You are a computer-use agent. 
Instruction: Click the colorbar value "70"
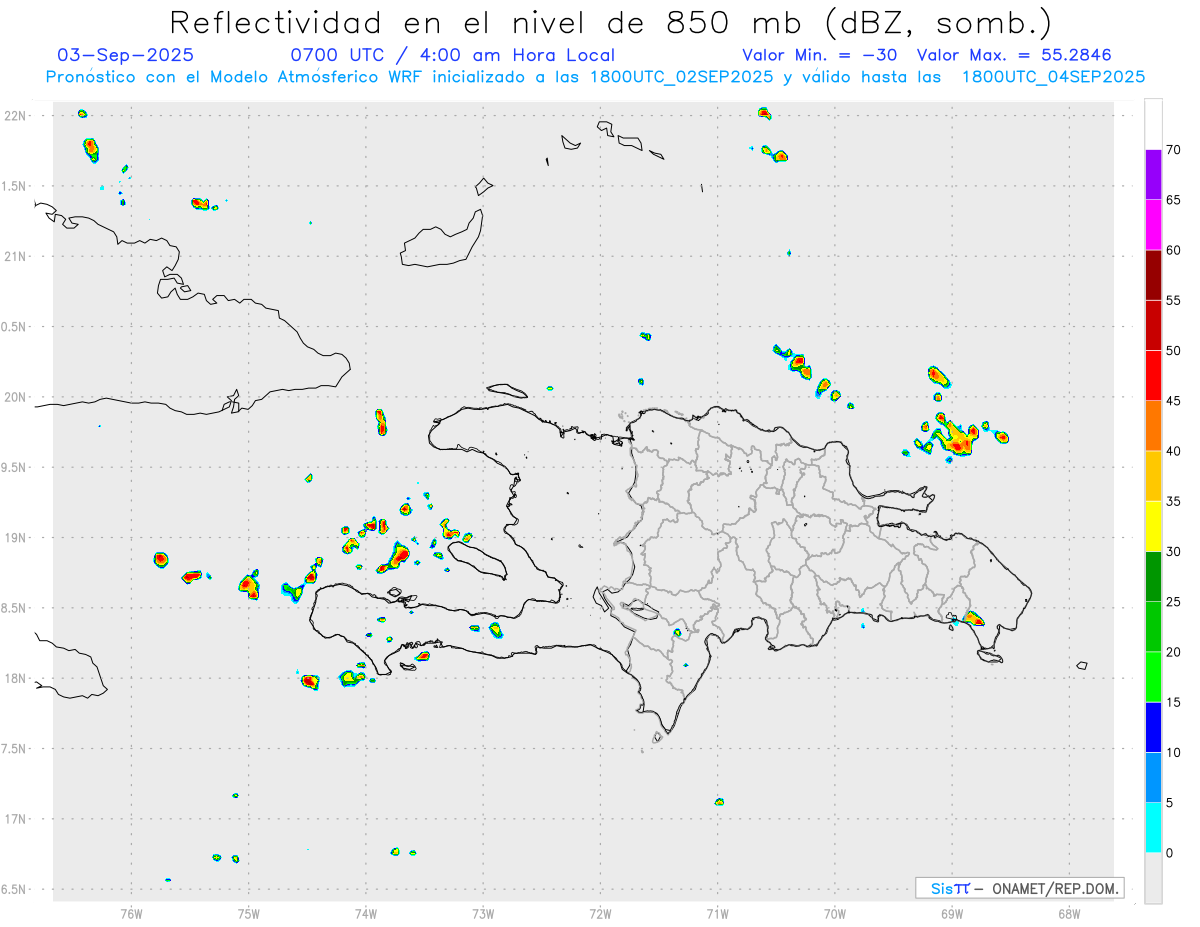(1174, 150)
